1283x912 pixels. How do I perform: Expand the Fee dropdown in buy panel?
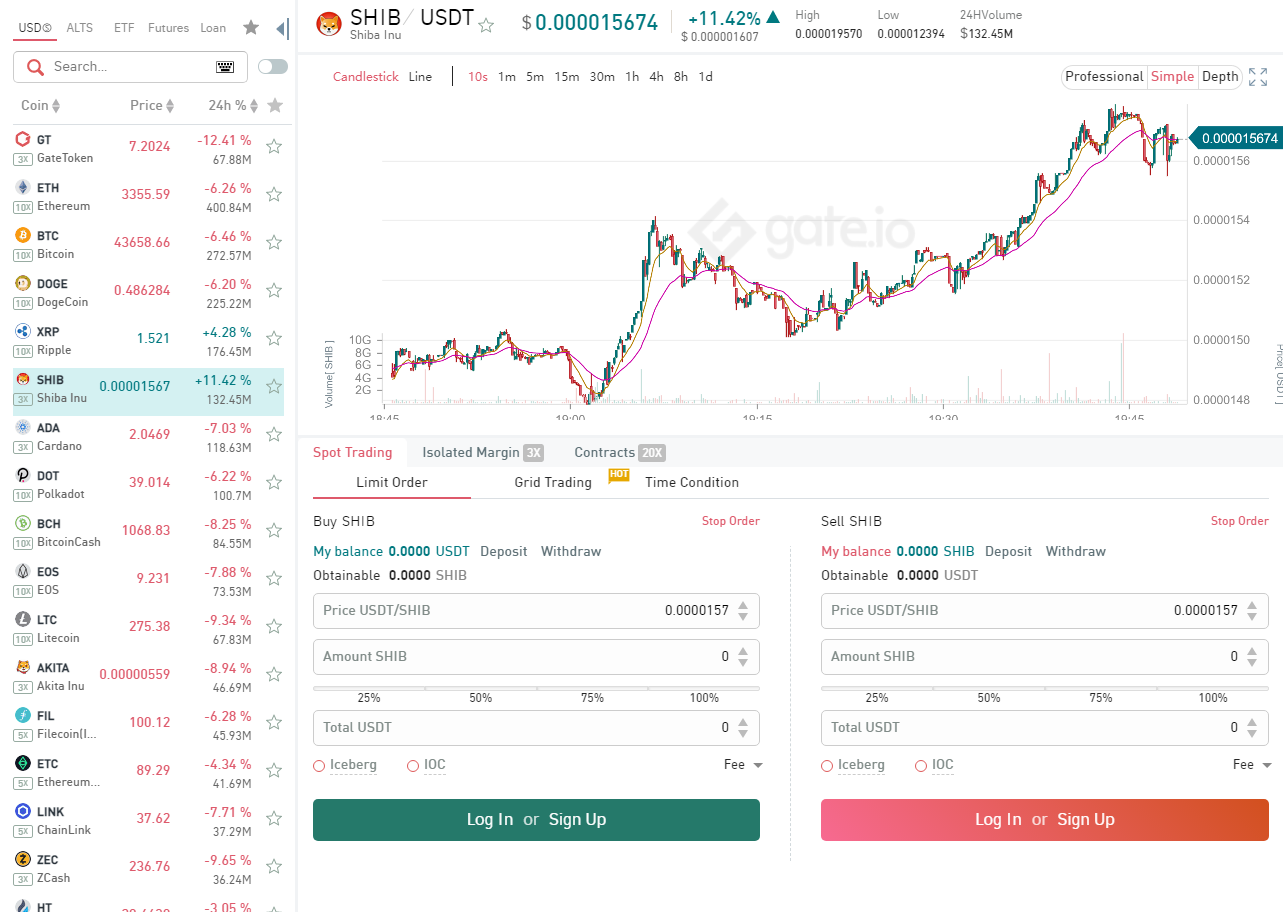(x=743, y=765)
